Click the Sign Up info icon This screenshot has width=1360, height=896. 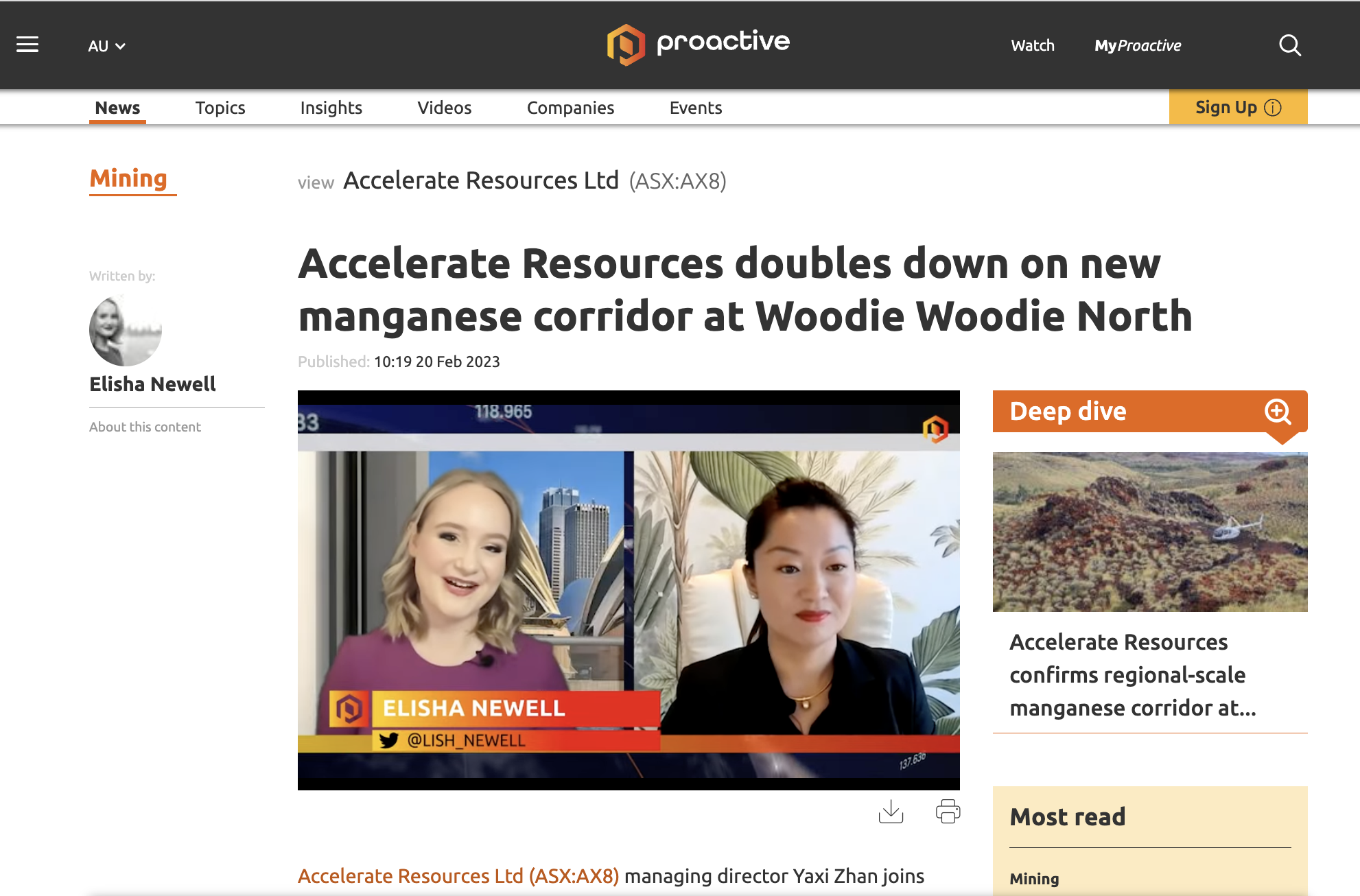pyautogui.click(x=1273, y=108)
